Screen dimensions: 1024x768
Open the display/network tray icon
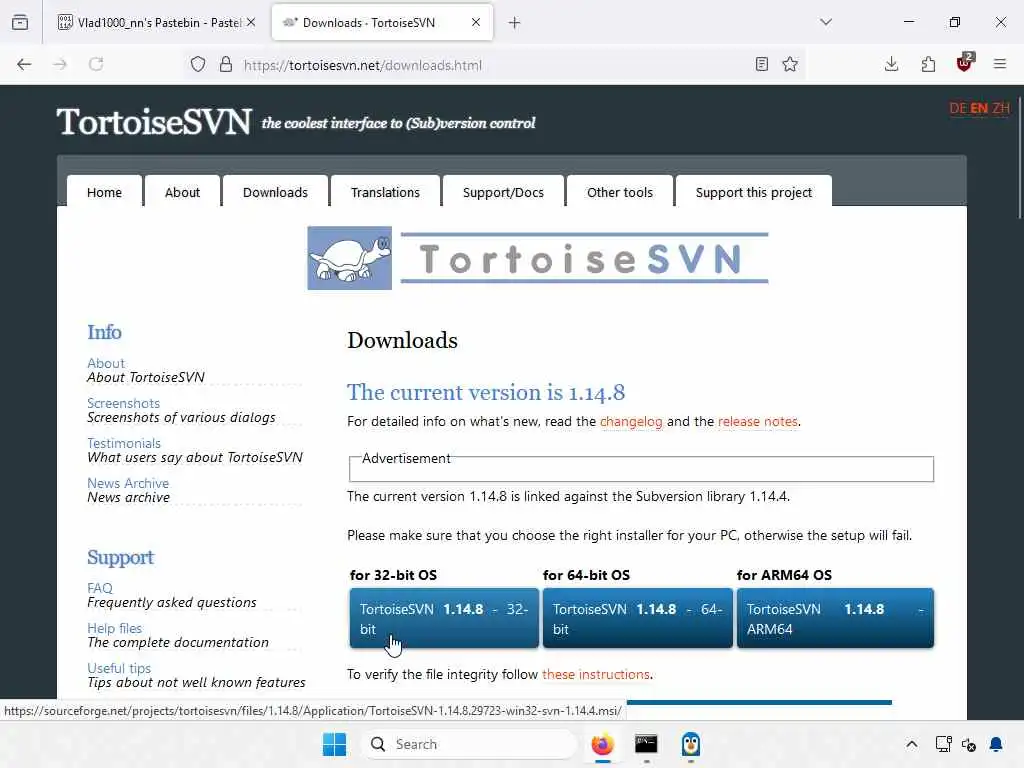pos(943,744)
